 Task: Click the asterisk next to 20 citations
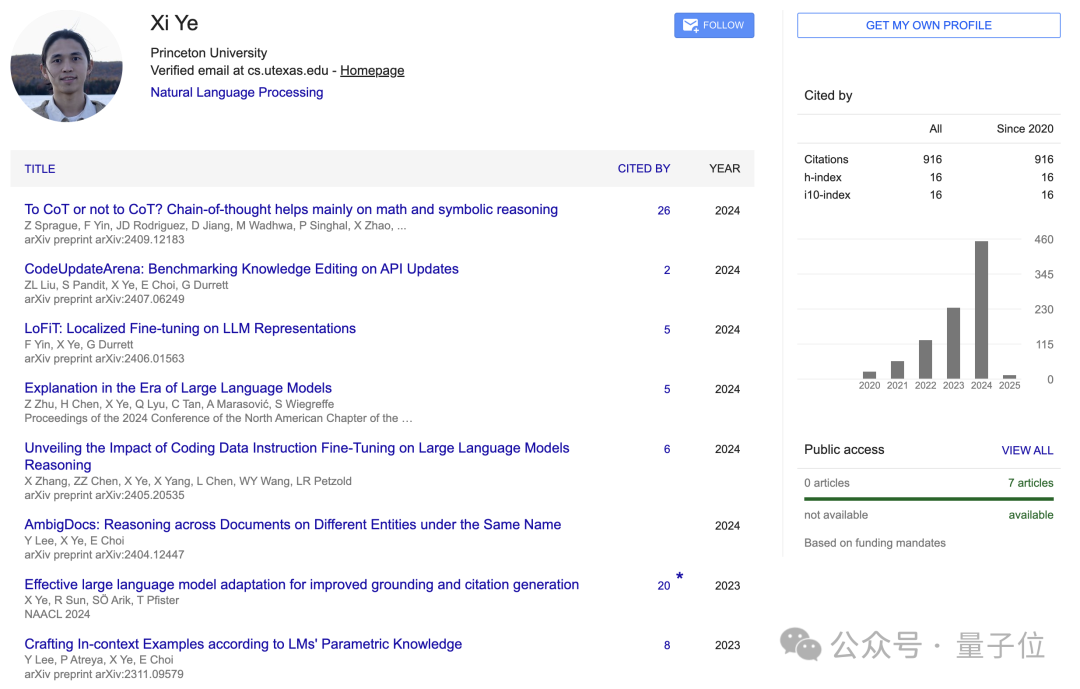click(x=680, y=577)
